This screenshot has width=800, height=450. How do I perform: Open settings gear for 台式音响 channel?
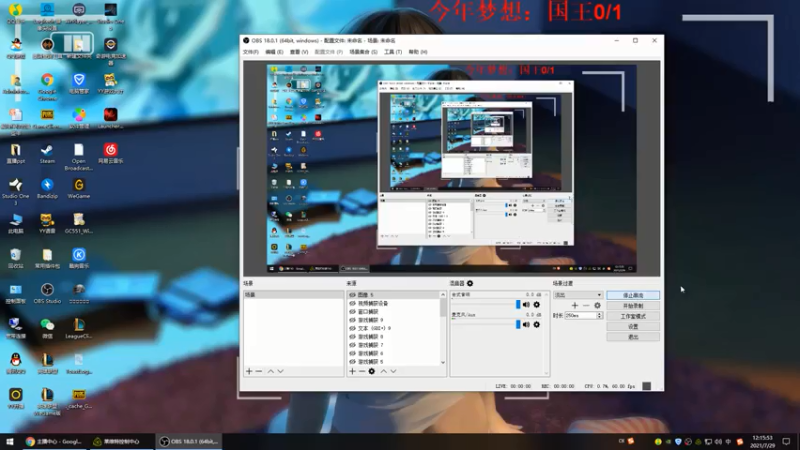click(537, 305)
